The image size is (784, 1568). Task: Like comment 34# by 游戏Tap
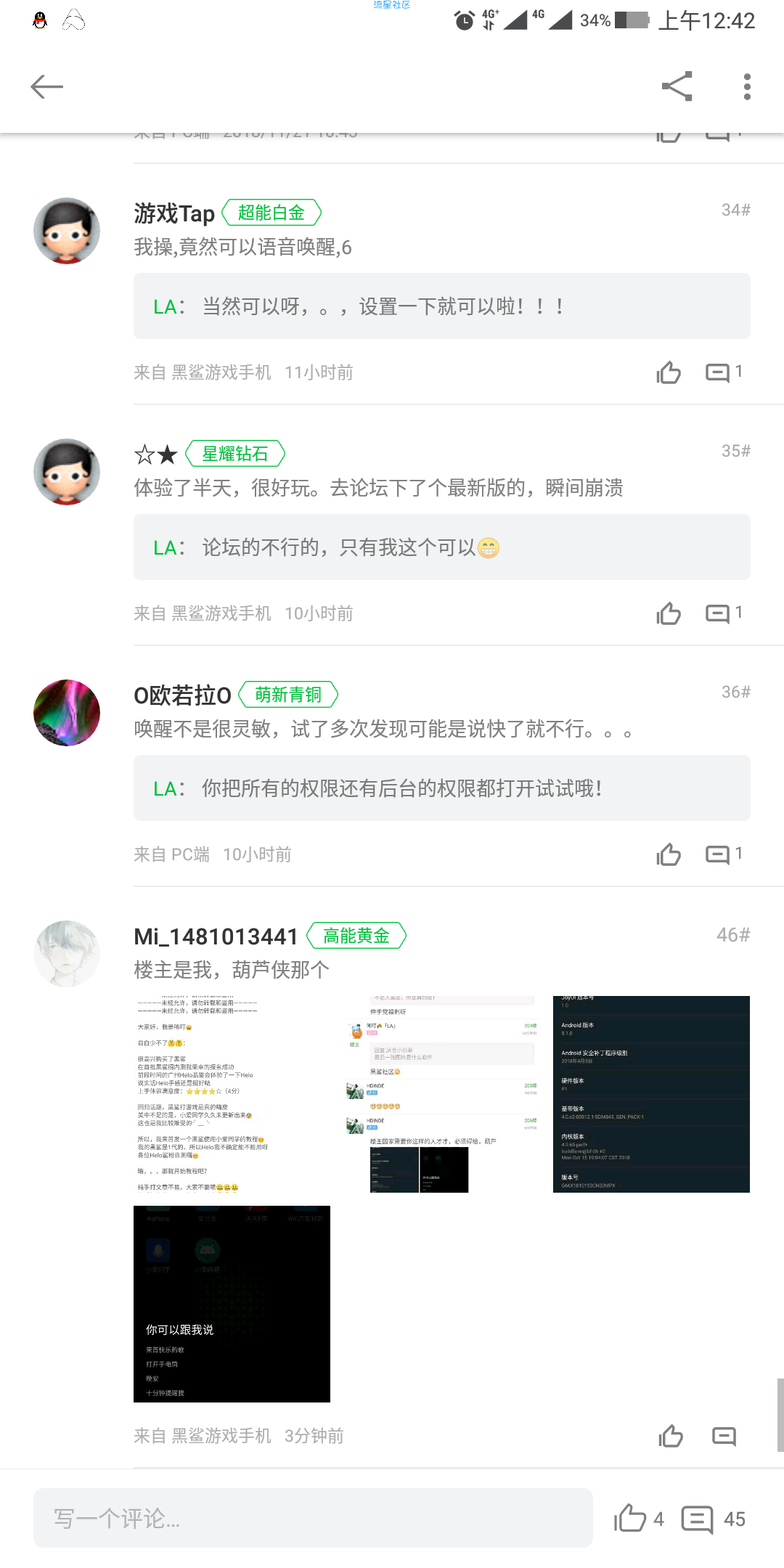click(x=669, y=372)
